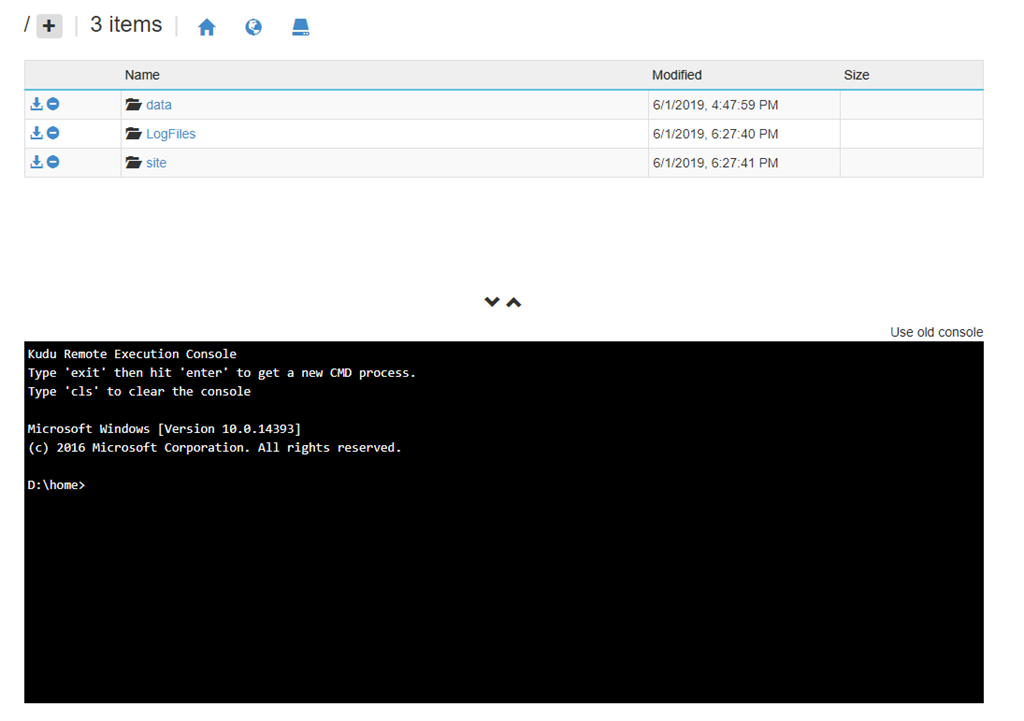Download the site folder
The height and width of the screenshot is (721, 1024).
[36, 162]
